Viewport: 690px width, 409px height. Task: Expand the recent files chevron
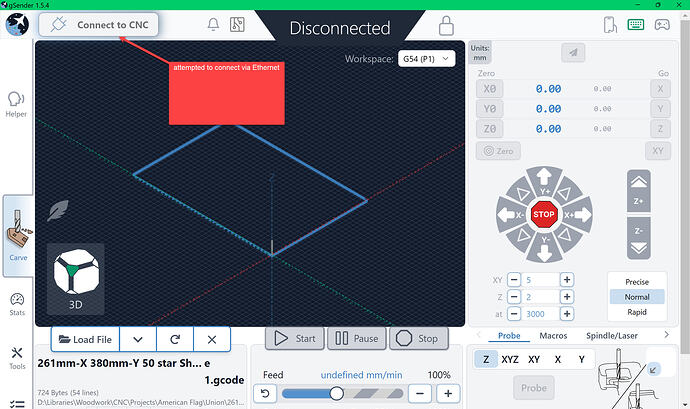(138, 339)
